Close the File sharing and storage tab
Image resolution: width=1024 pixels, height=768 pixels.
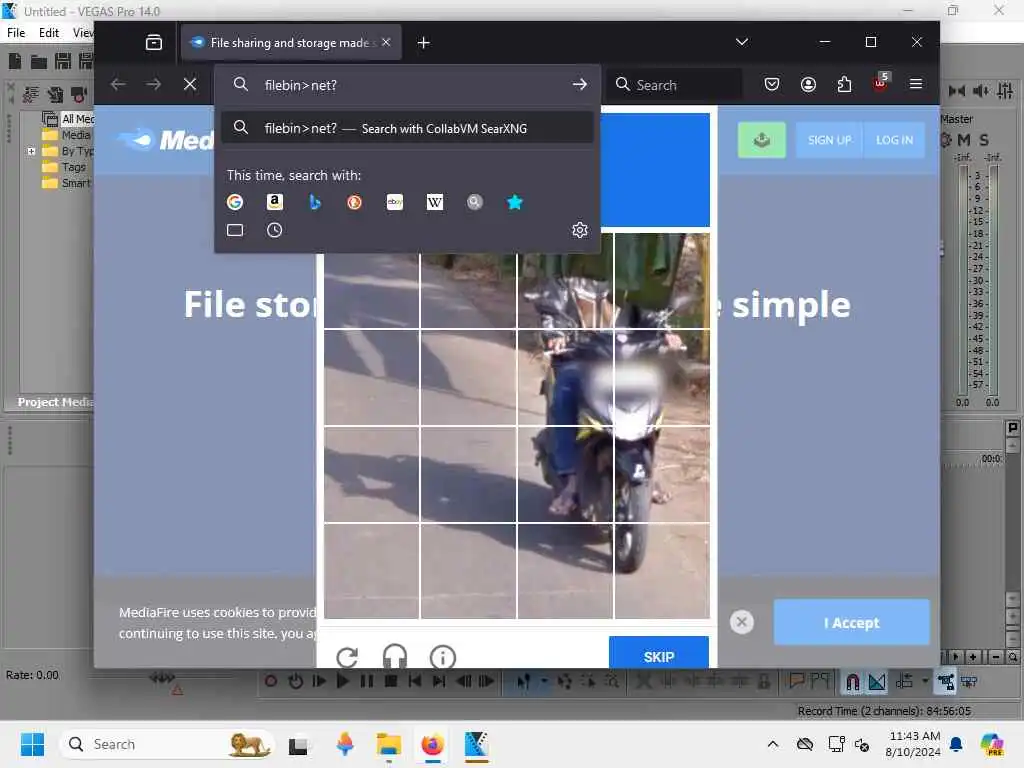pos(386,42)
